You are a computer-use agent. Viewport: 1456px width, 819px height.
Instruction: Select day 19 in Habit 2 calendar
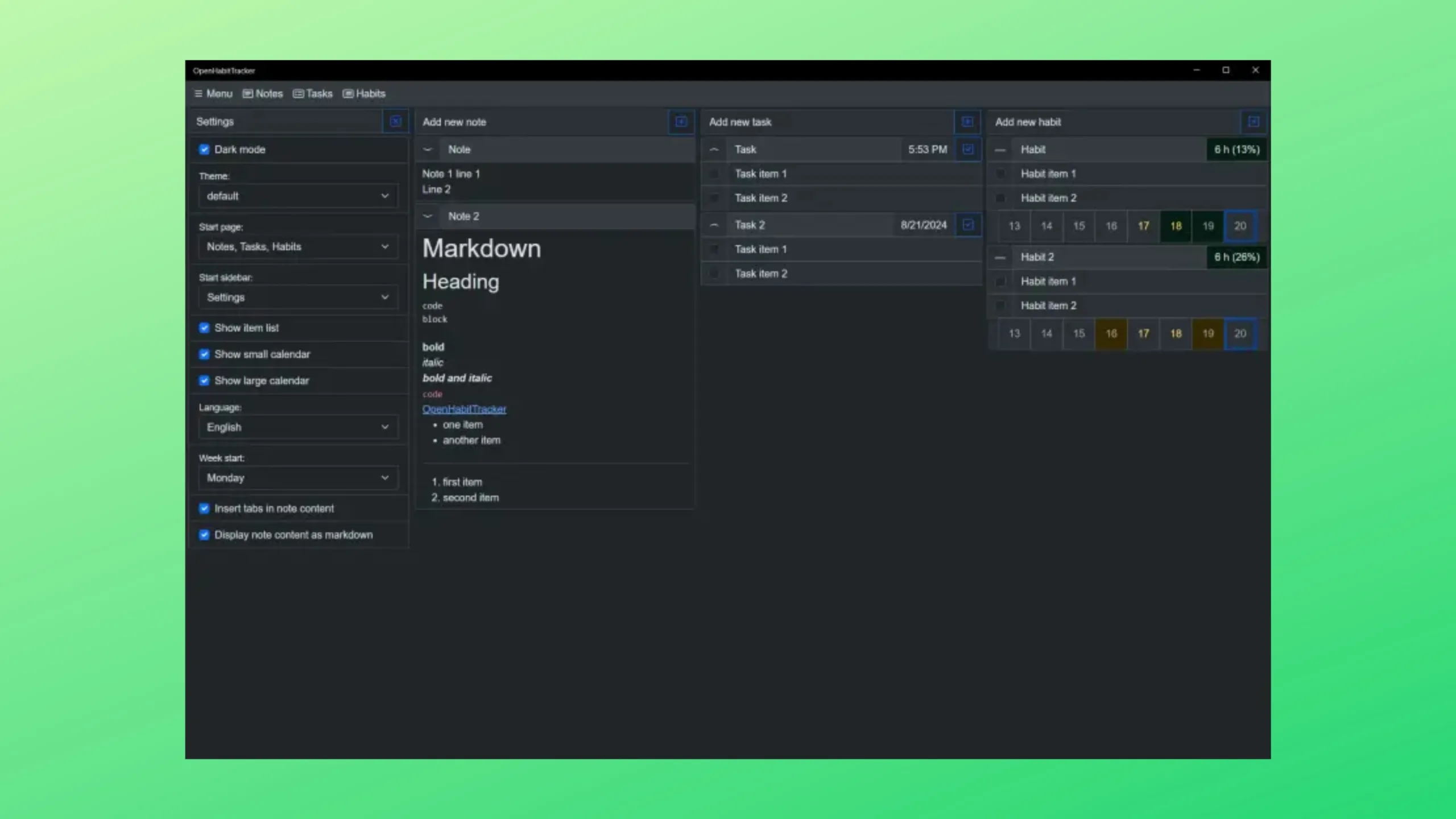pos(1208,334)
